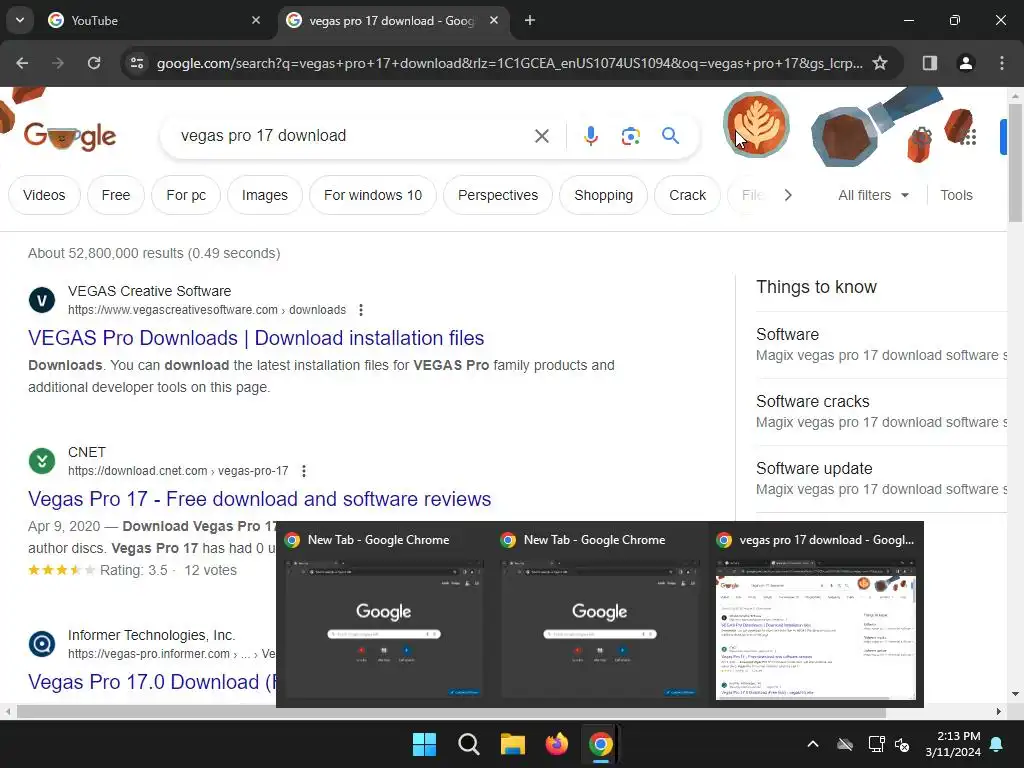The height and width of the screenshot is (768, 1024).
Task: Show hidden system tray icons
Action: [x=813, y=744]
